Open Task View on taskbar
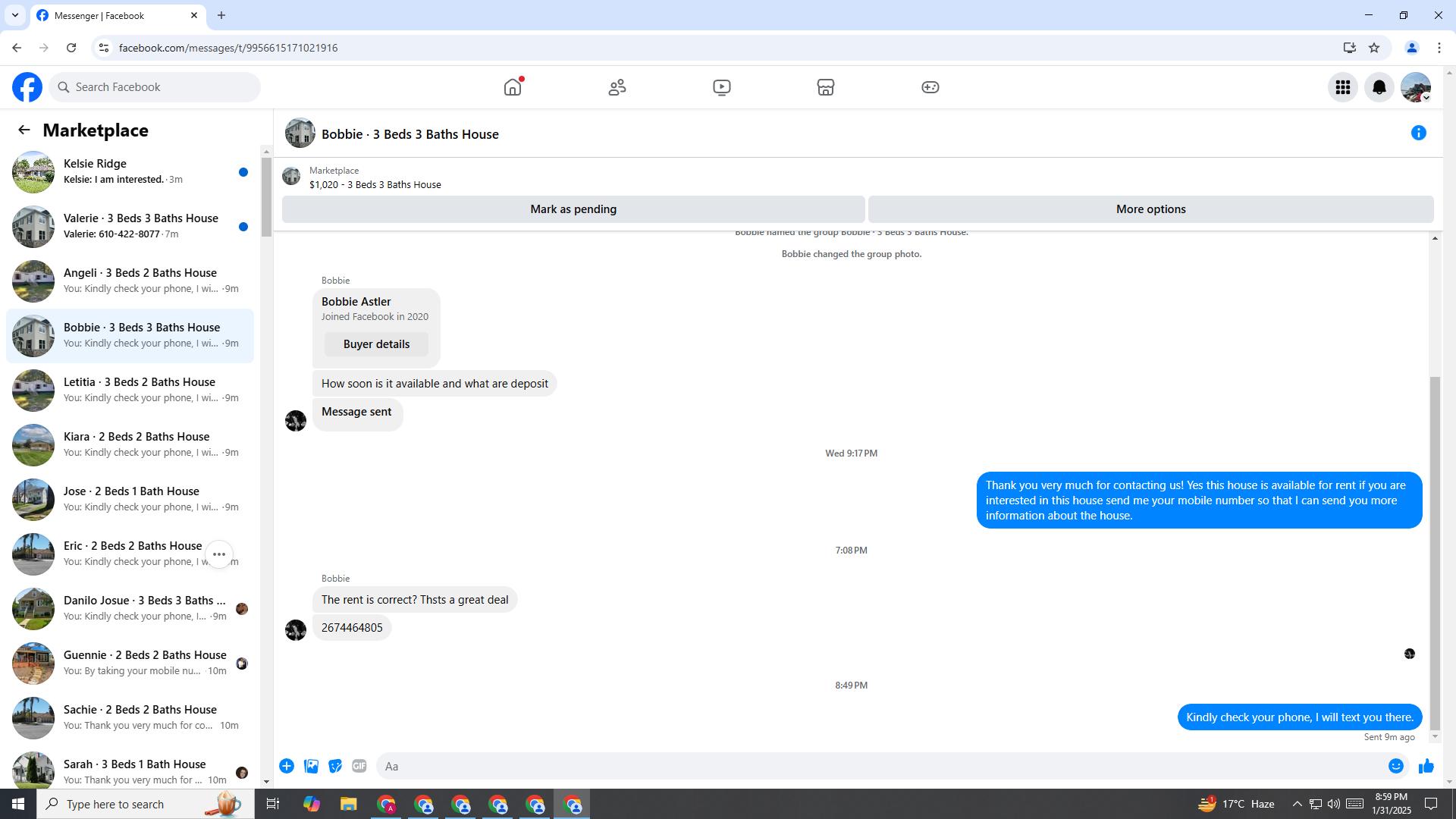 coord(273,804)
